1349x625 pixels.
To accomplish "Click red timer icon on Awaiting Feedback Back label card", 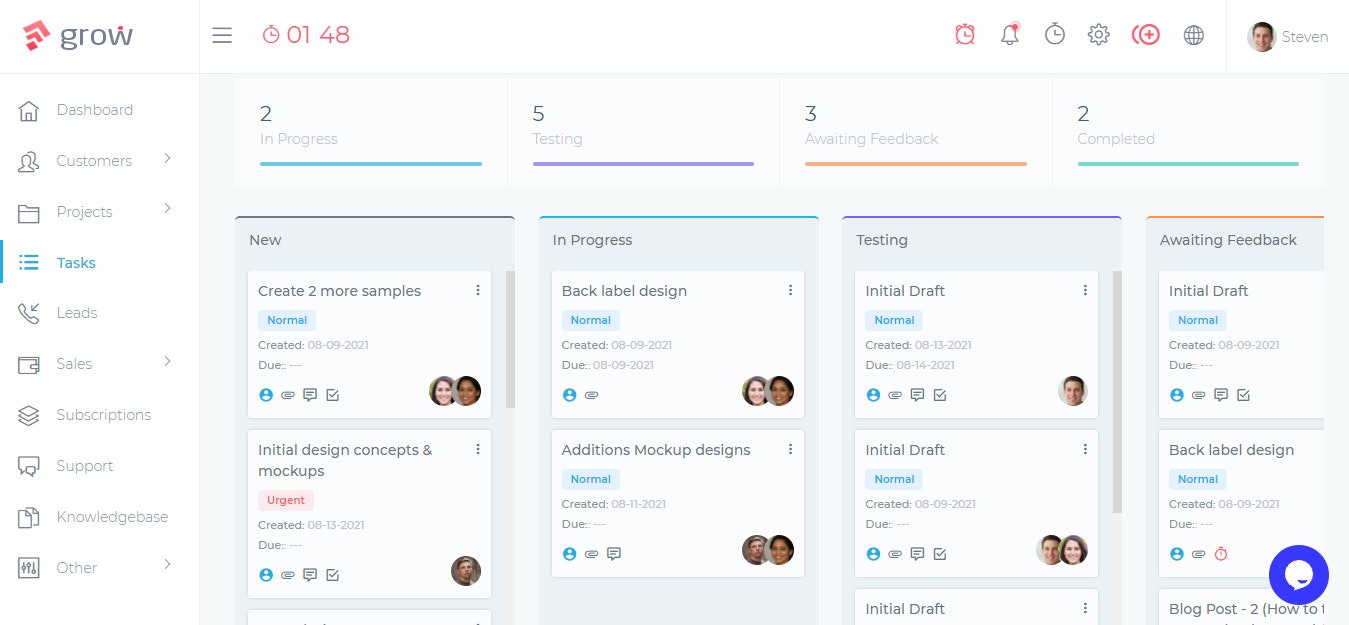I will (x=1221, y=554).
